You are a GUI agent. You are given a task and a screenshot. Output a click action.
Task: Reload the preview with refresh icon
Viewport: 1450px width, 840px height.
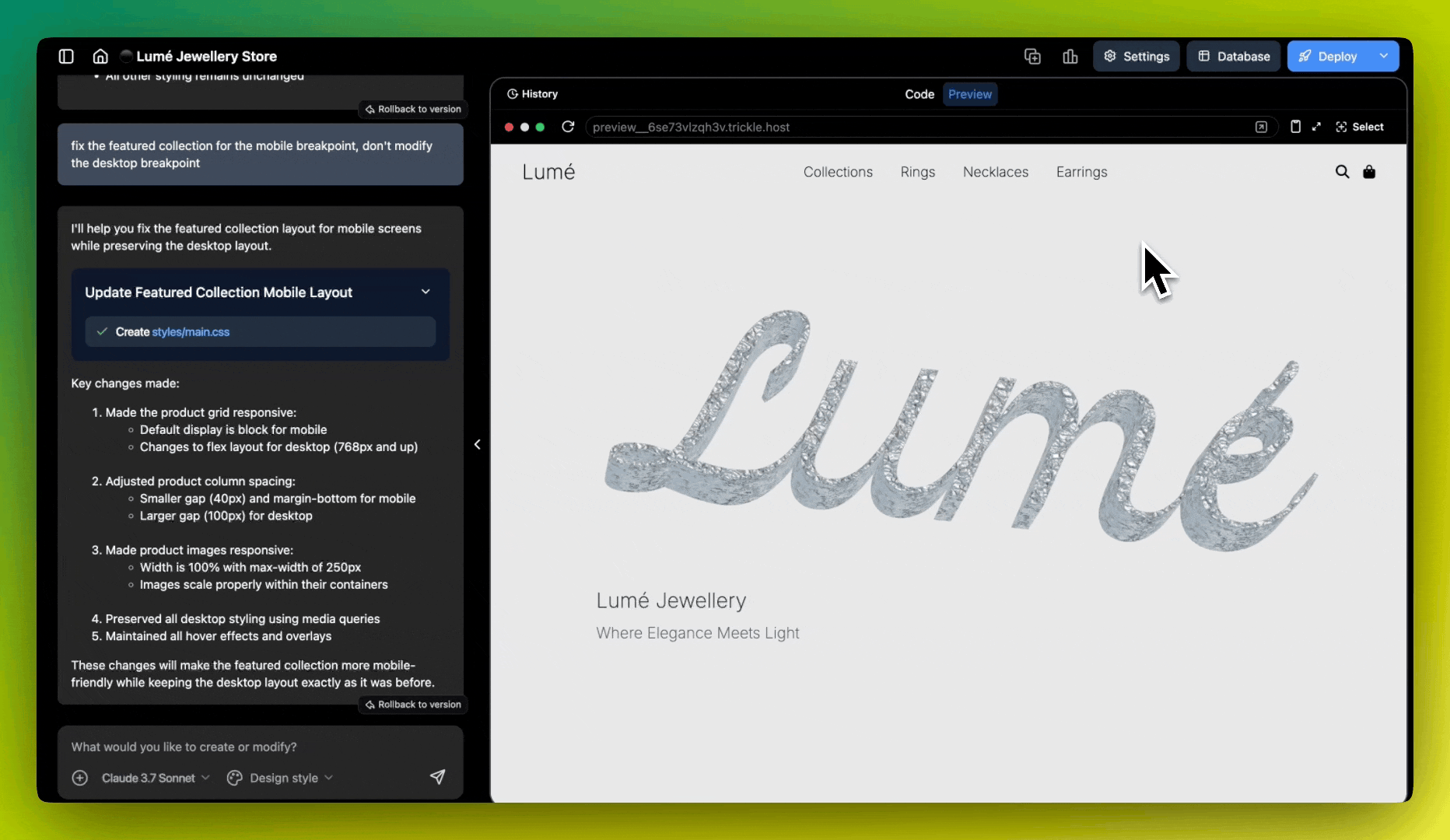click(x=568, y=127)
